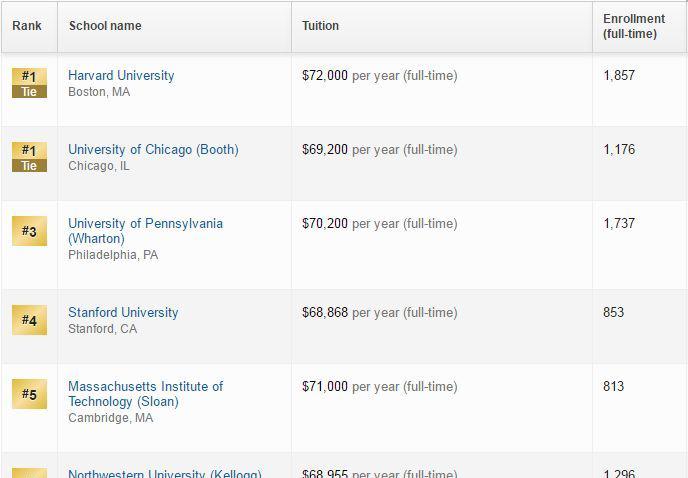Viewport: 688px width, 478px height.
Task: Click Wharton's $70,200 tuition cell
Action: click(x=380, y=223)
